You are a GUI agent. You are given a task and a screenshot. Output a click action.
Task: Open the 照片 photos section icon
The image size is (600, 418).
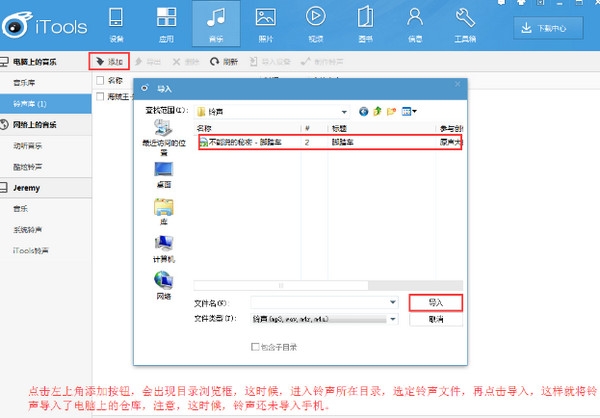point(266,24)
